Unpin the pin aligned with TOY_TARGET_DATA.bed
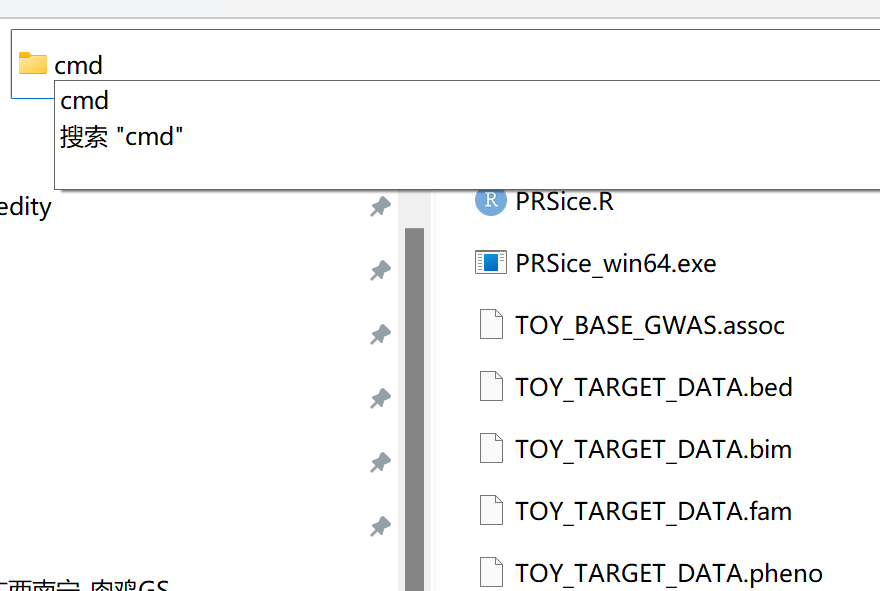 coord(380,398)
